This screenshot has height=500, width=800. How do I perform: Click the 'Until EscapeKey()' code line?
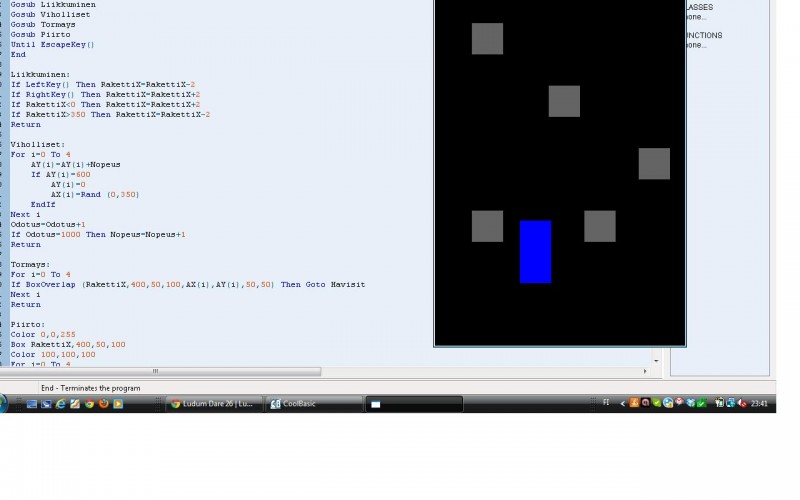[53, 44]
